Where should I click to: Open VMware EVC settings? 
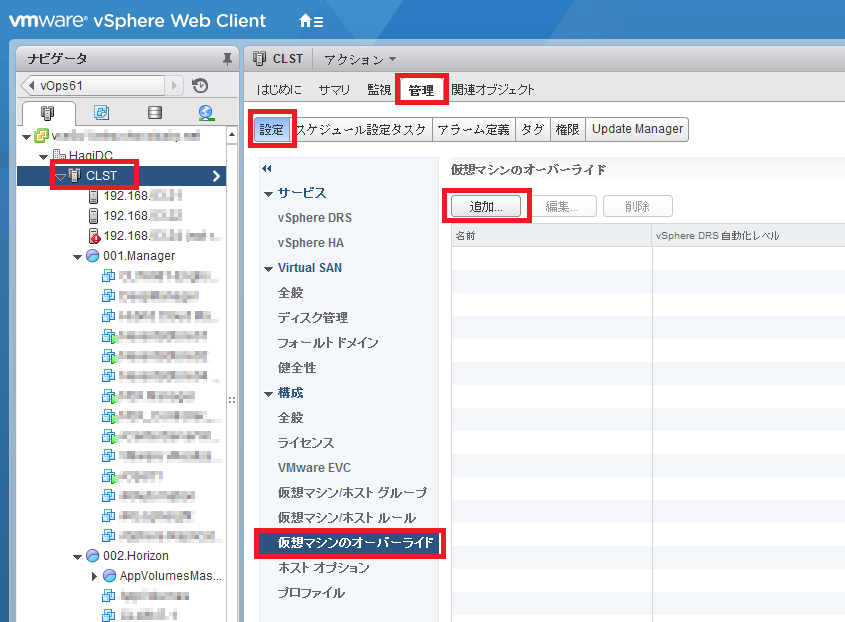[x=314, y=468]
